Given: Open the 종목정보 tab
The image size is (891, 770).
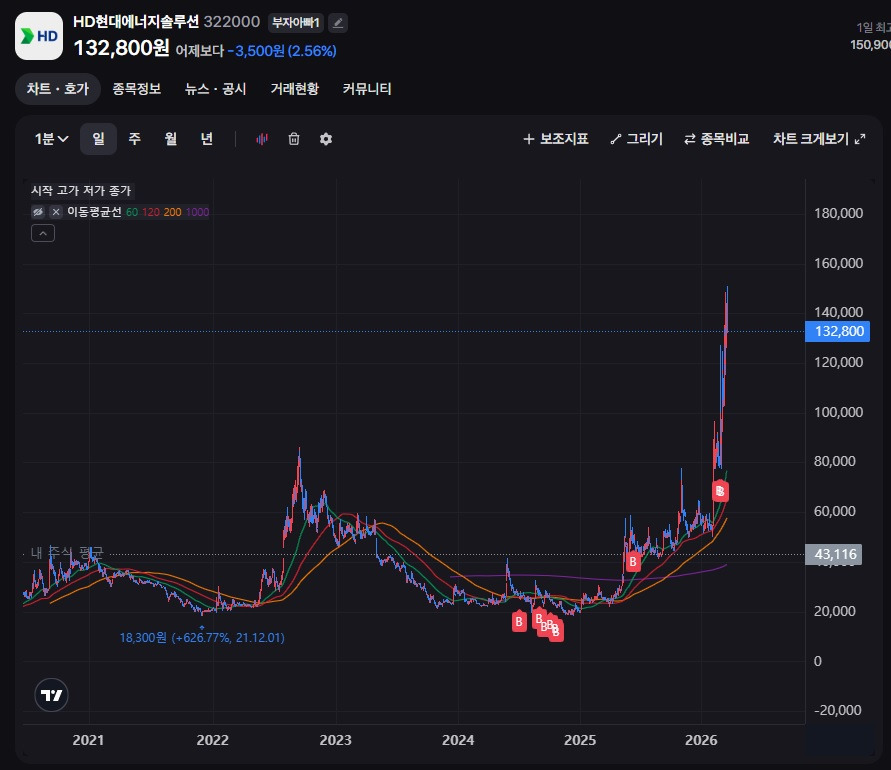Looking at the screenshot, I should pos(137,89).
